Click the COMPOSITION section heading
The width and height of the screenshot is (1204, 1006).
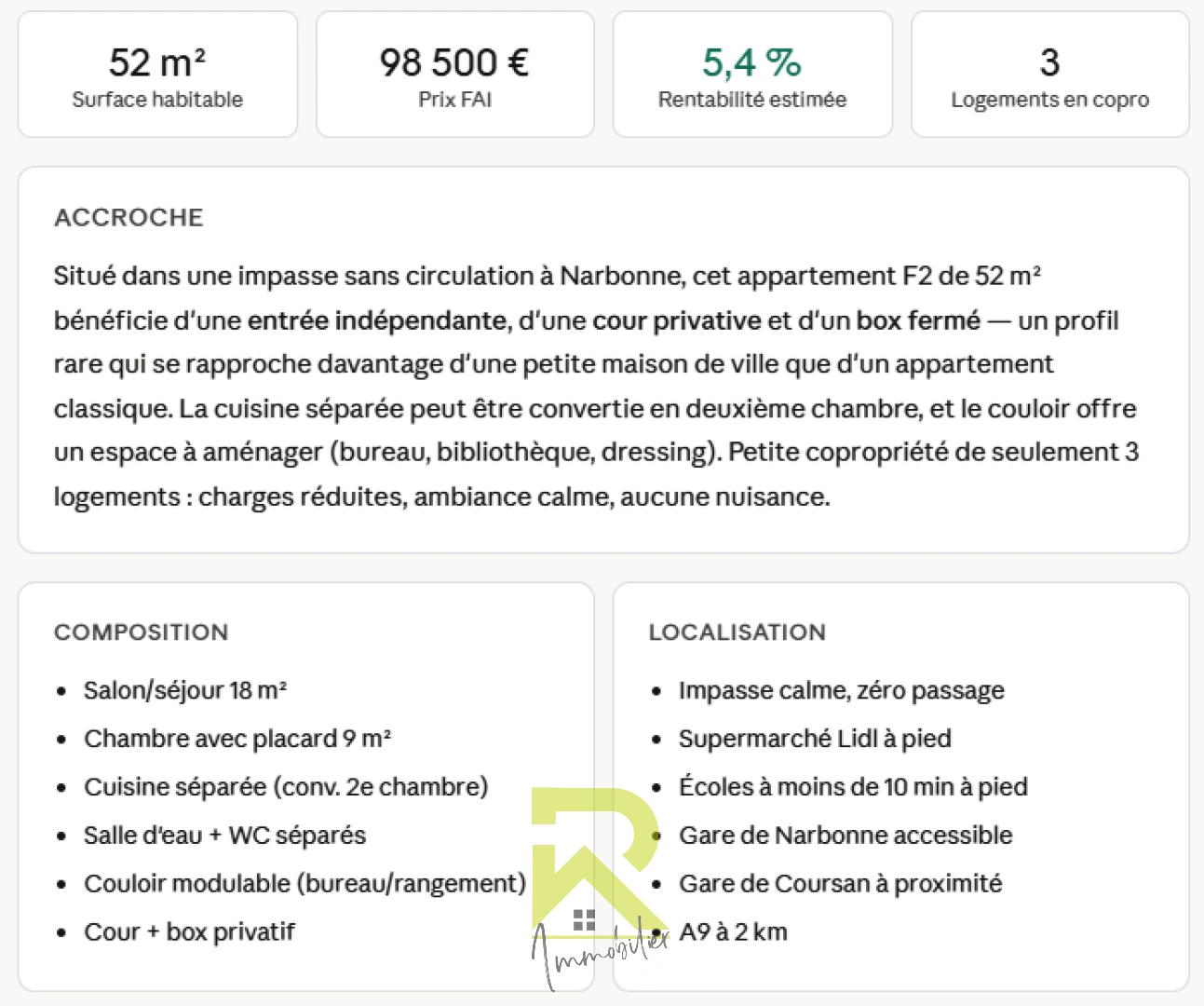click(x=141, y=632)
